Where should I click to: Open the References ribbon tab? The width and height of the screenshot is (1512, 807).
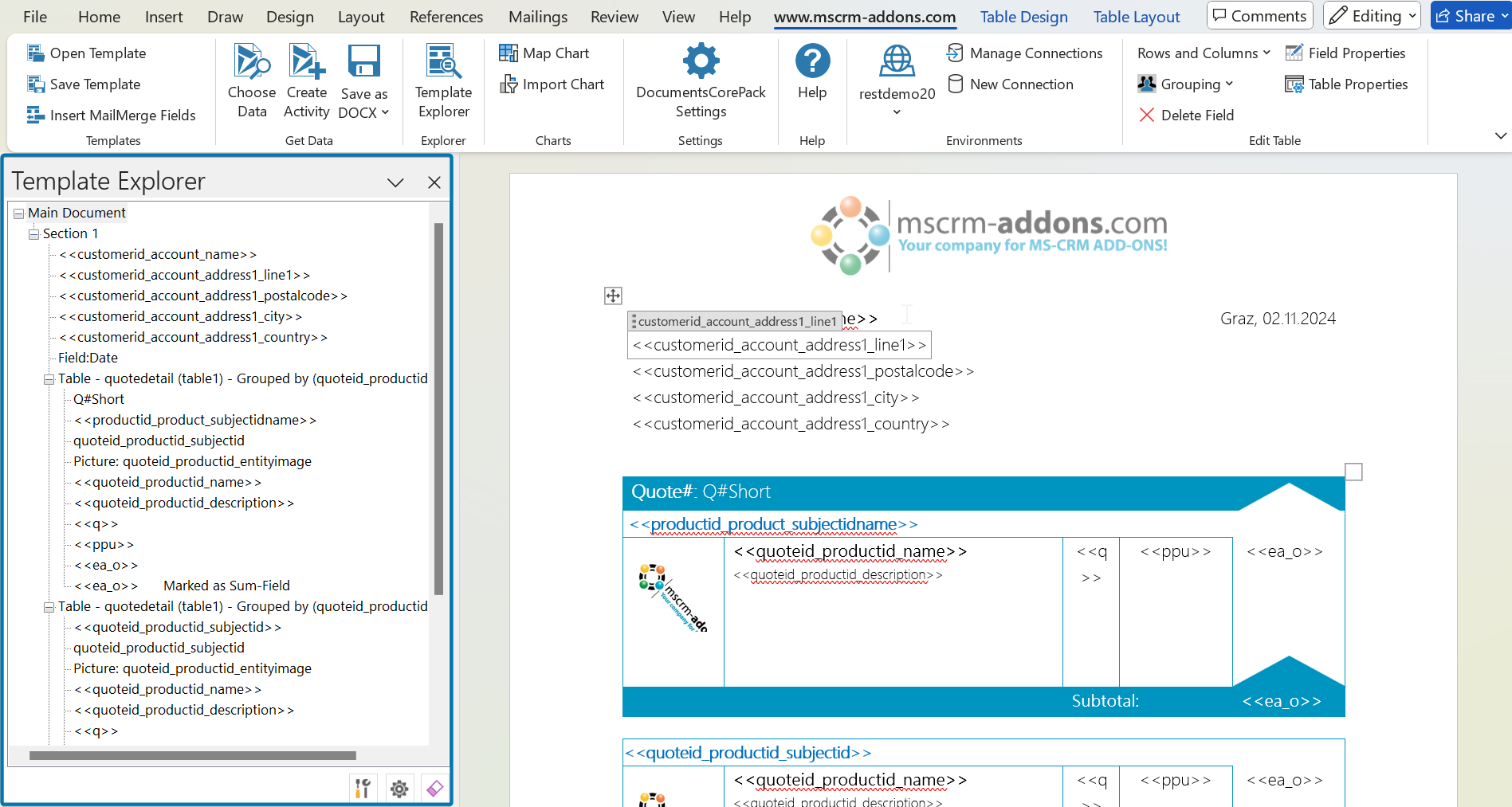[x=446, y=16]
